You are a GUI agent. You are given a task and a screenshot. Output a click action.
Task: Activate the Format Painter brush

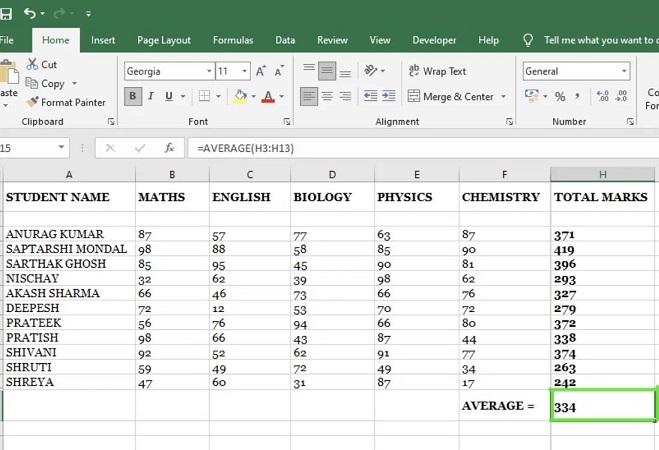32,102
